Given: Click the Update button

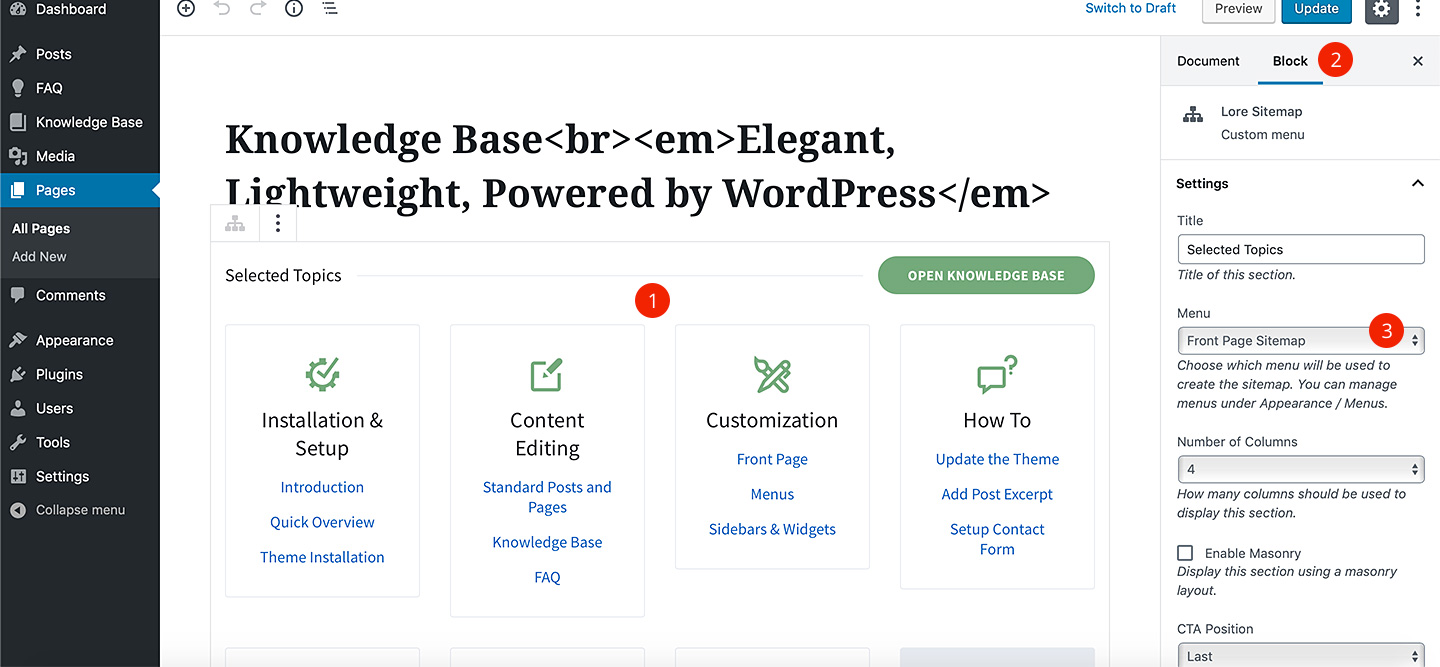Looking at the screenshot, I should 1316,9.
